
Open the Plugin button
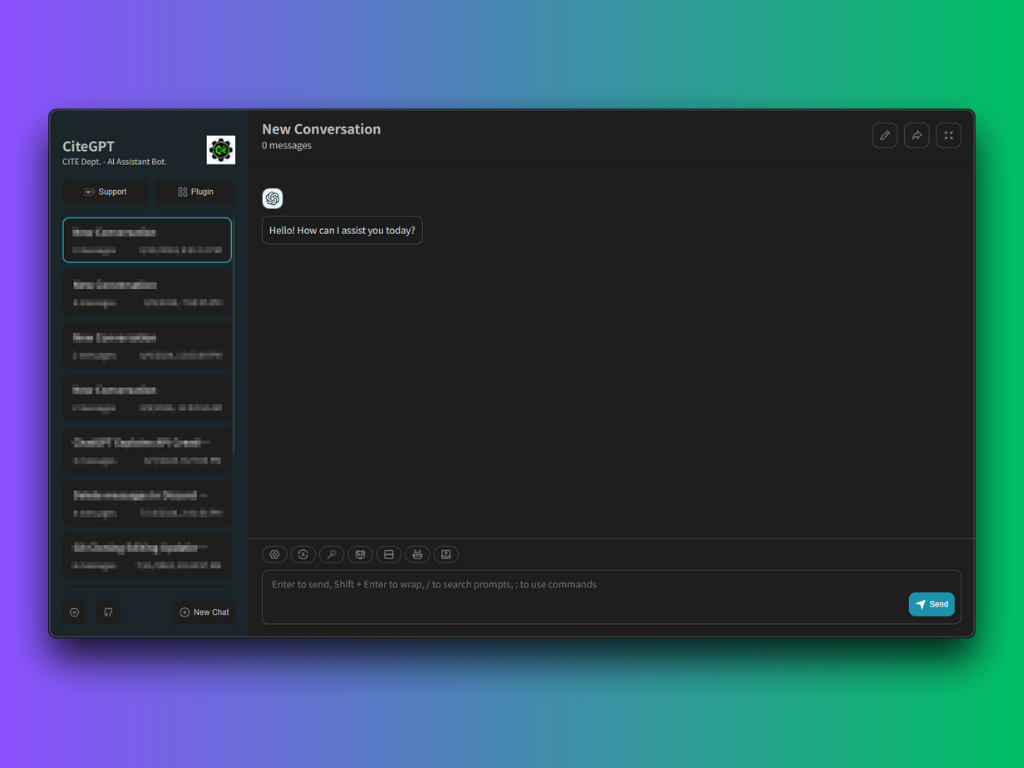[x=195, y=192]
